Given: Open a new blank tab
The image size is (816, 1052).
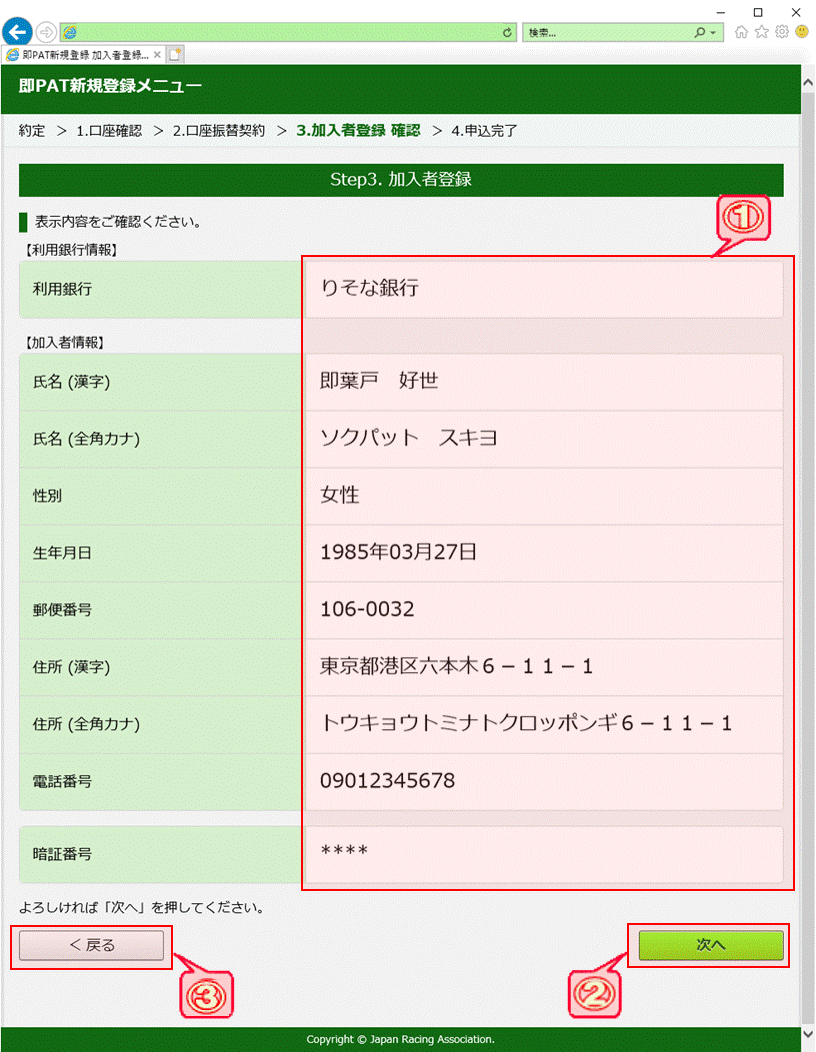Looking at the screenshot, I should [175, 54].
